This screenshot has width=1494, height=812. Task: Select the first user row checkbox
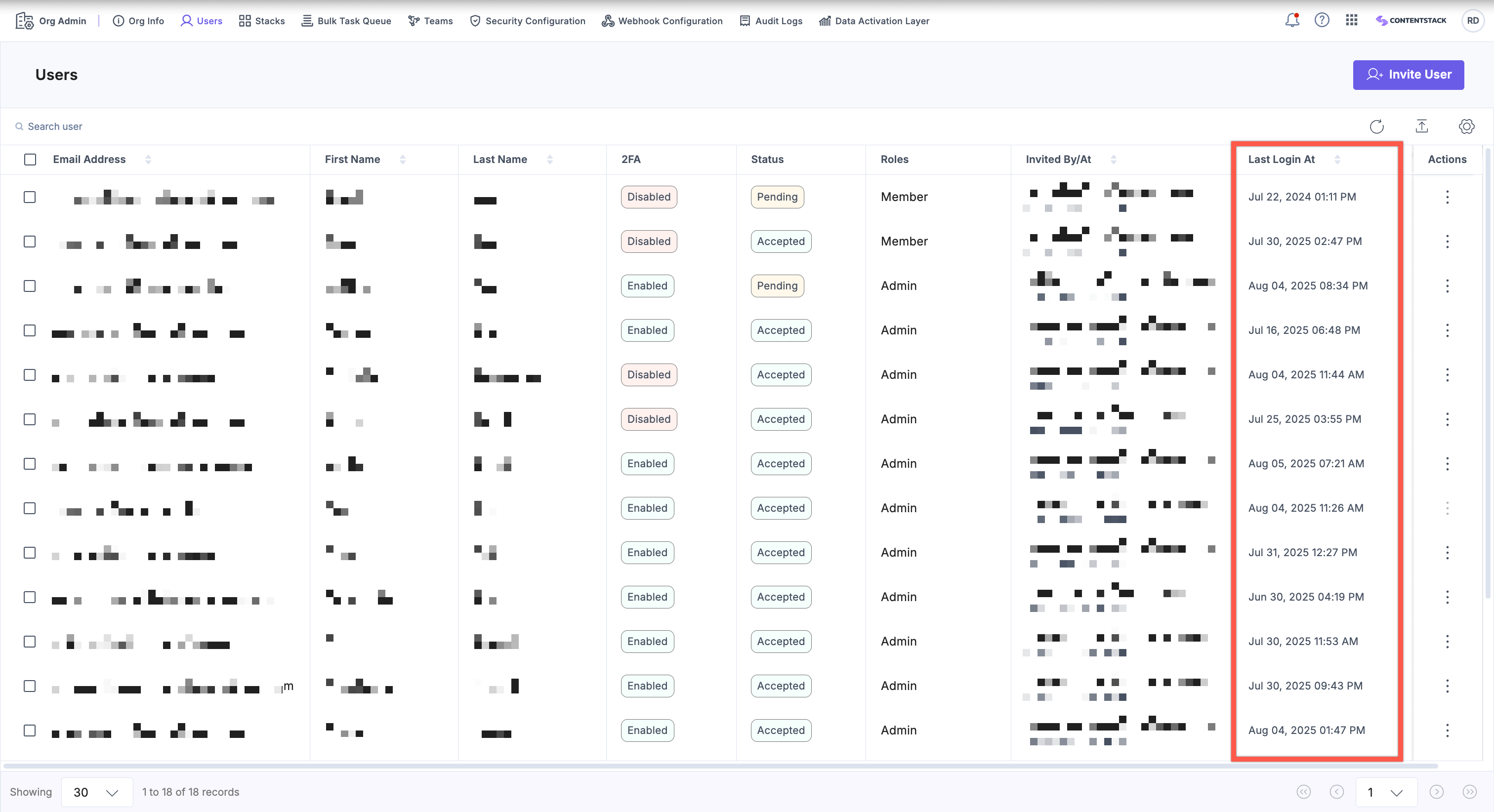30,197
